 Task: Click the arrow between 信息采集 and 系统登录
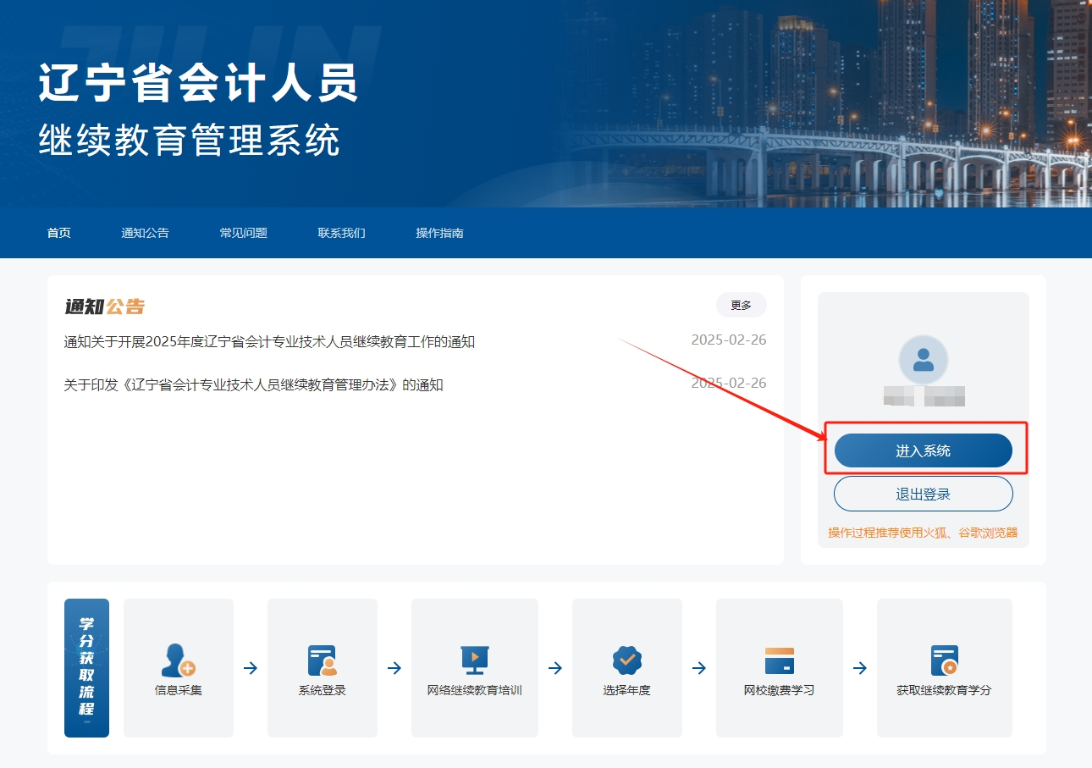tap(249, 666)
